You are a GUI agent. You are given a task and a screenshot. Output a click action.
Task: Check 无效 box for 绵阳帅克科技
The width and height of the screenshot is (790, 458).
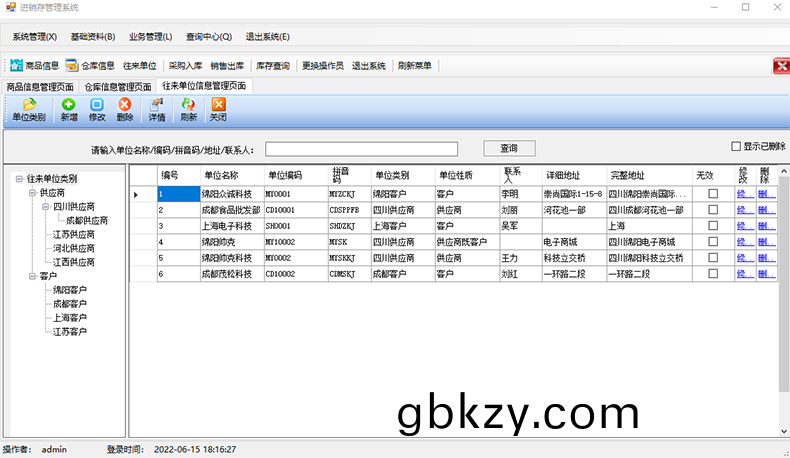pos(713,257)
